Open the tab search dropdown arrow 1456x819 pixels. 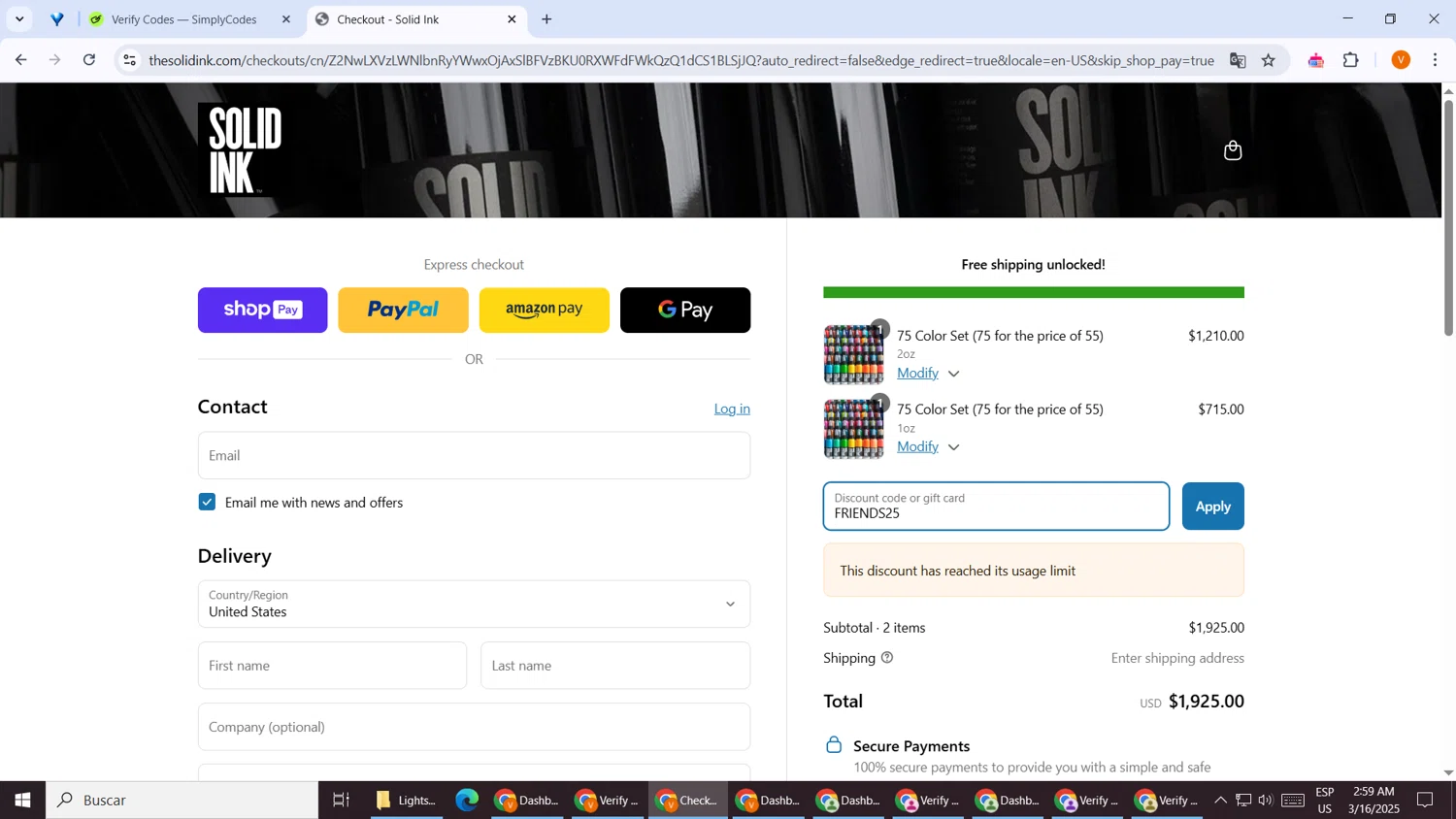[19, 19]
